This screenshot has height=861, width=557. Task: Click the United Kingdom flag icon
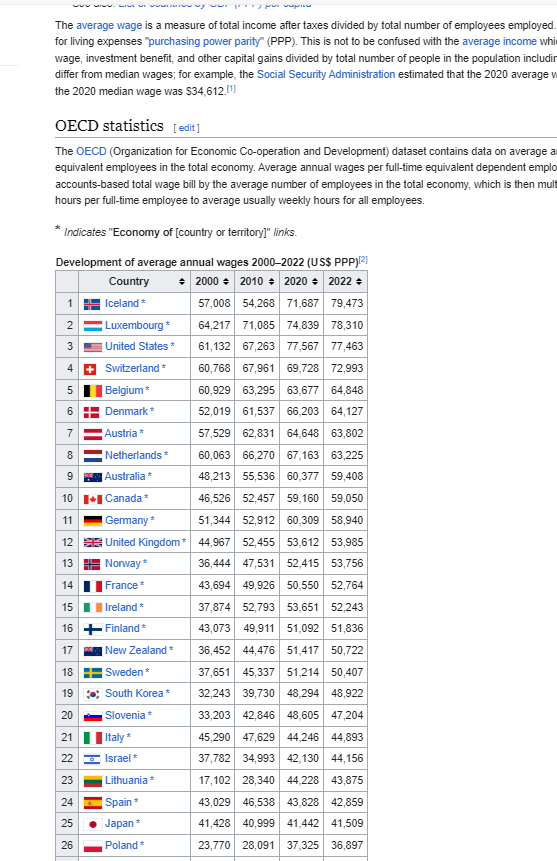(x=92, y=543)
